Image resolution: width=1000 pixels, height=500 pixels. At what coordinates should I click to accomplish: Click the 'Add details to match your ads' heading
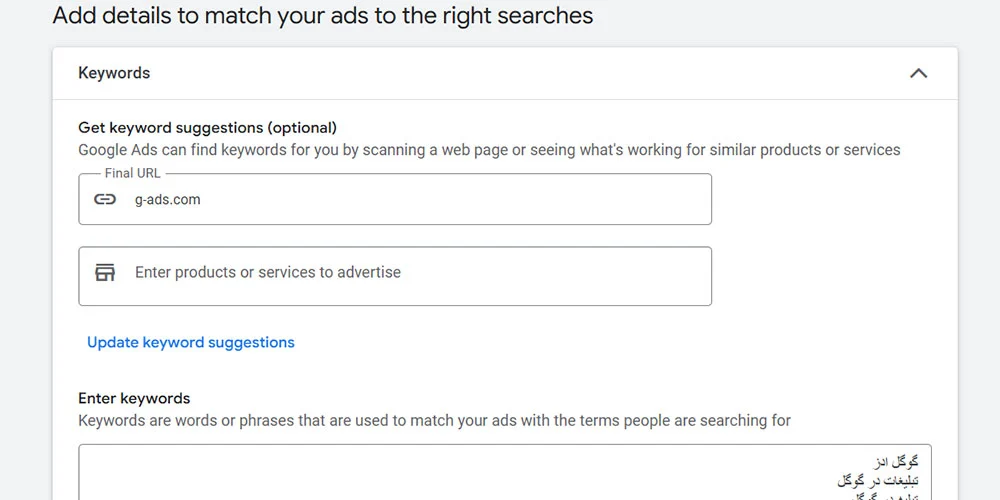click(x=322, y=16)
